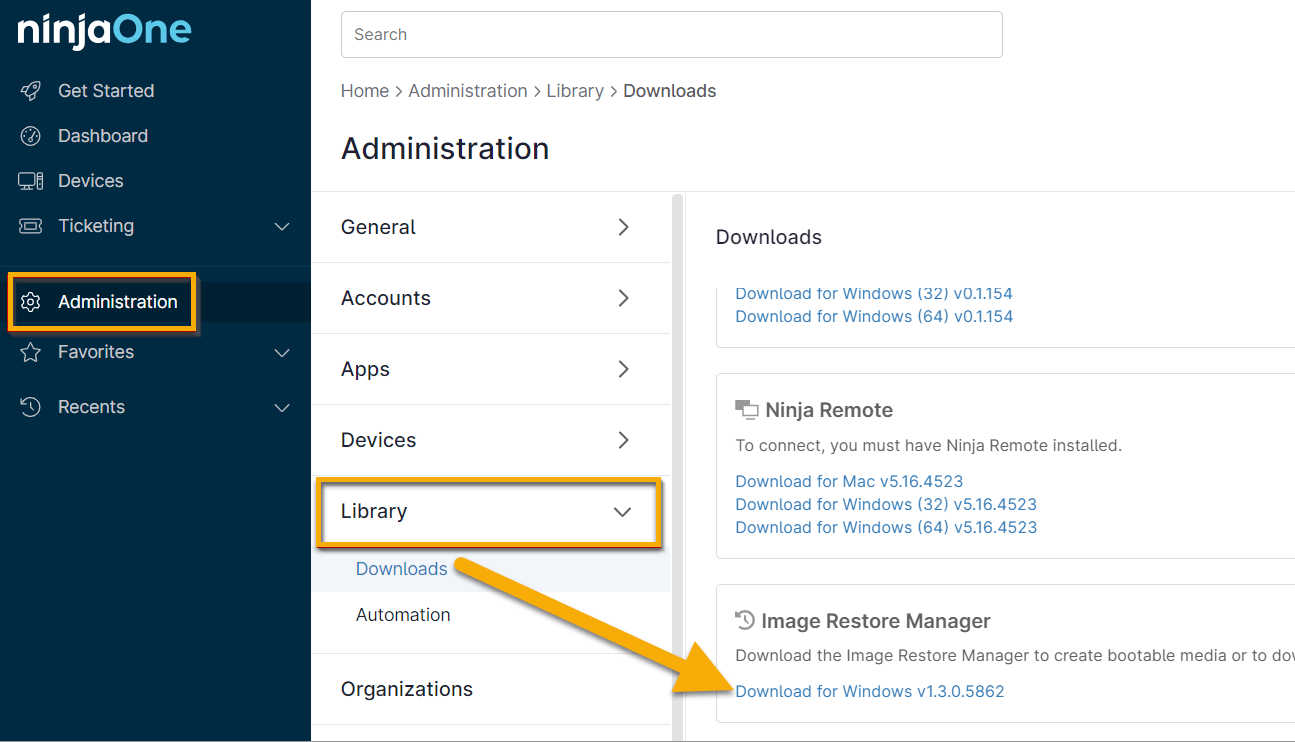Screen dimensions: 1295x742
Task: Click the Get Started rocket icon
Action: click(31, 91)
